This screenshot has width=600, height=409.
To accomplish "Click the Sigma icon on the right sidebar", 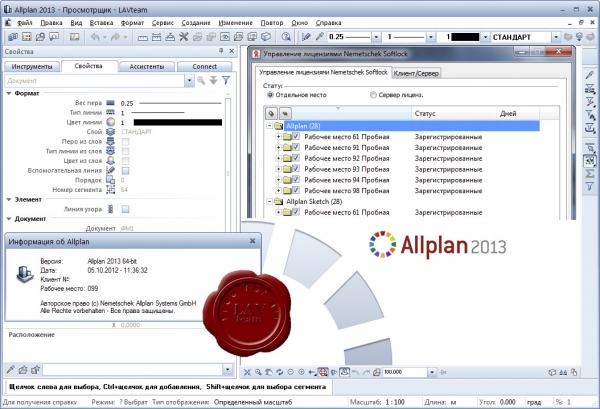I will tap(590, 174).
